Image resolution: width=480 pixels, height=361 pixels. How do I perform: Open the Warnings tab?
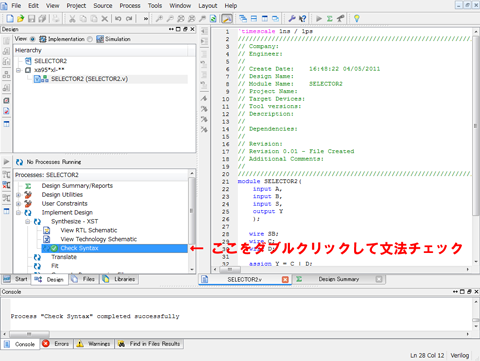click(x=94, y=344)
